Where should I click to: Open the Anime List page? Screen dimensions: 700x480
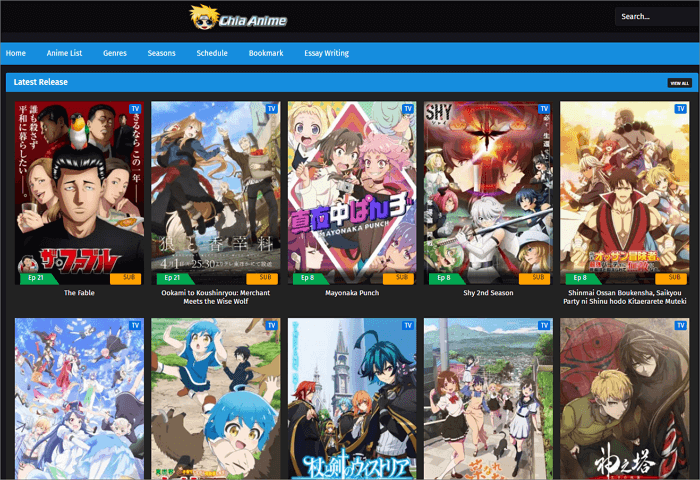[x=64, y=53]
